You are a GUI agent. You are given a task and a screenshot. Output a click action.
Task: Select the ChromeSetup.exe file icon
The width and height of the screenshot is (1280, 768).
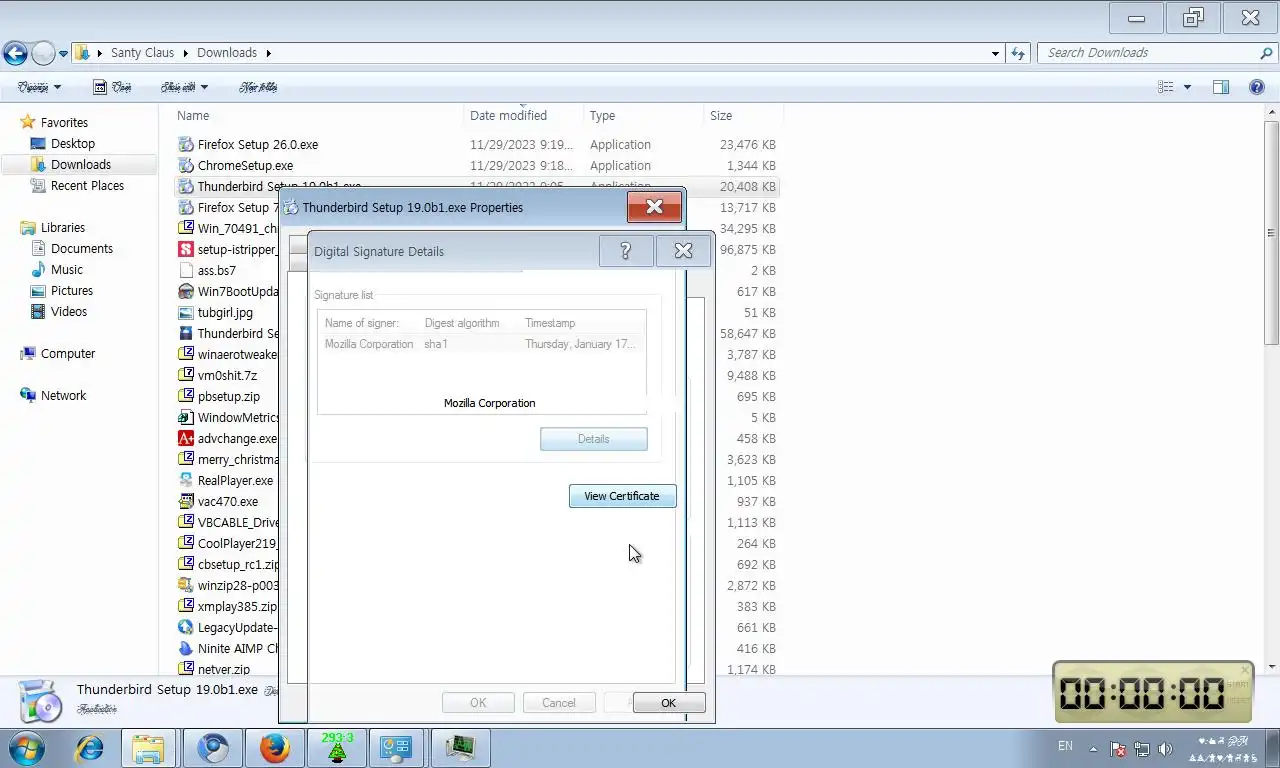[186, 165]
